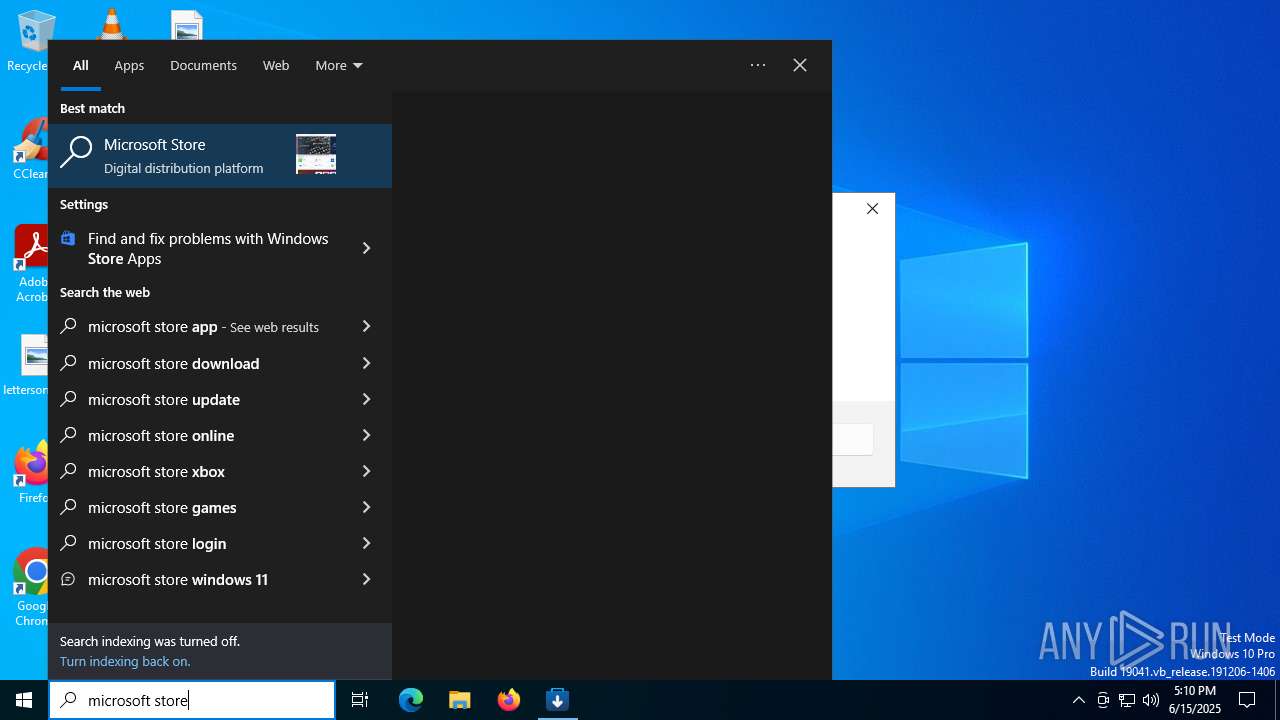Screen dimensions: 1280x720
Task: Close the search panel with X
Action: [x=800, y=65]
